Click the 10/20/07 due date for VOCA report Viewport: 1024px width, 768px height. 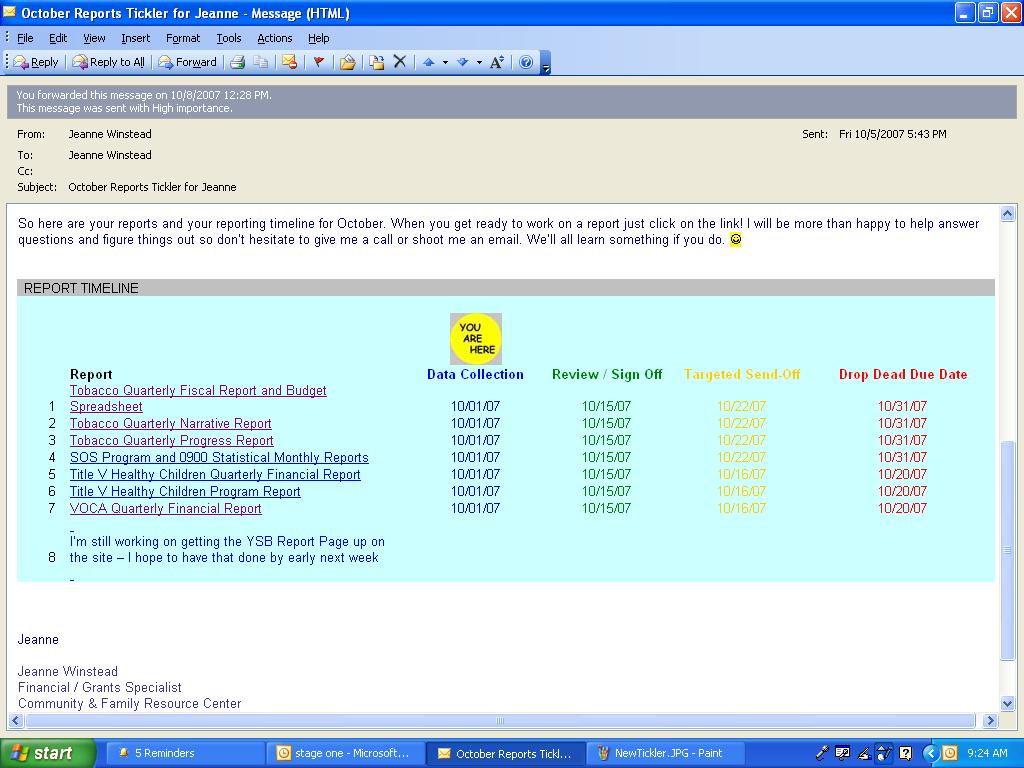(x=902, y=508)
